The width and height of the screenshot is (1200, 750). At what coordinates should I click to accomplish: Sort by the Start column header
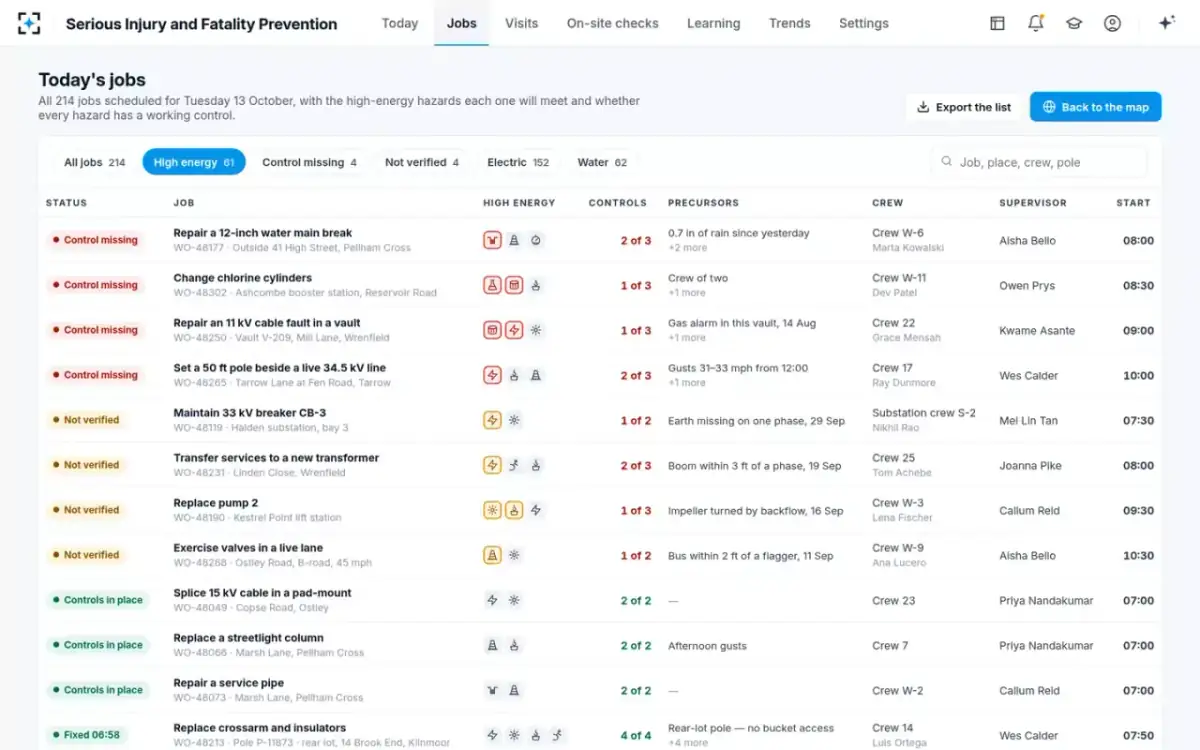click(1133, 203)
